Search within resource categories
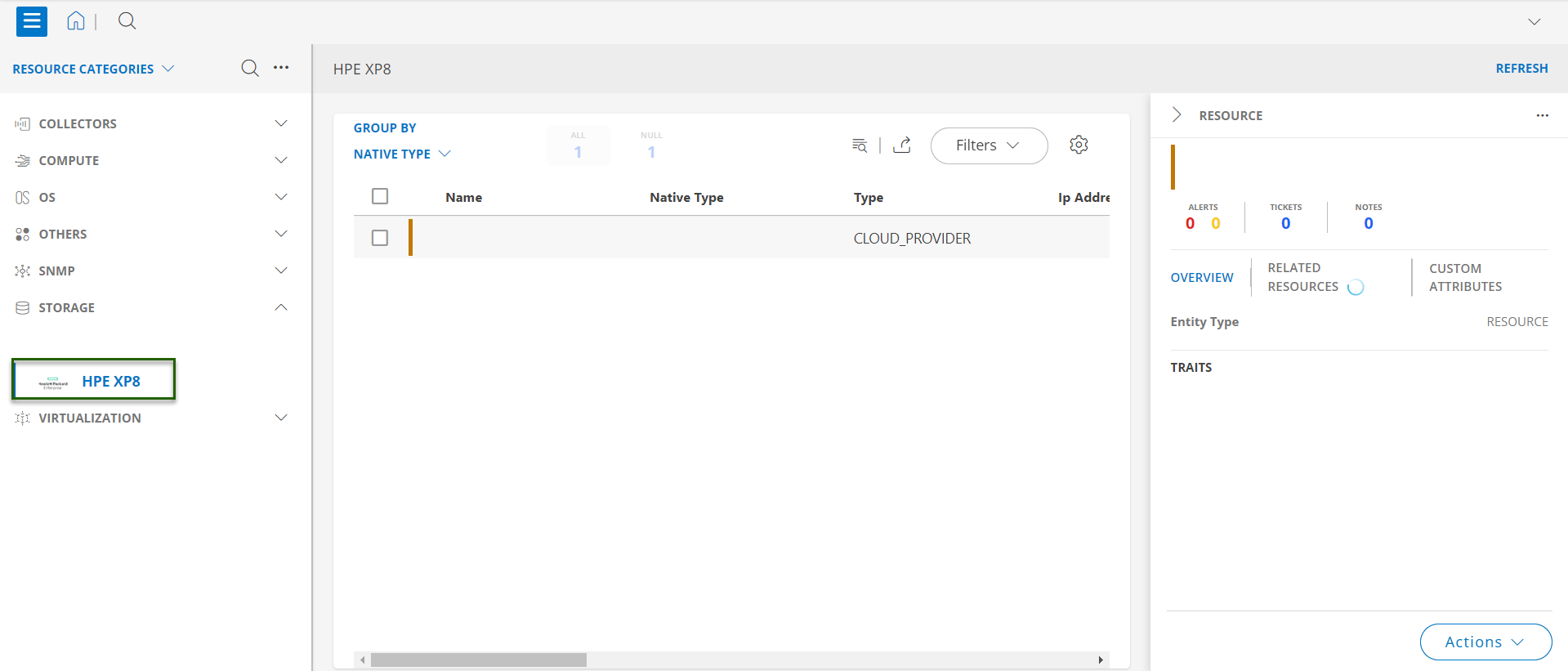Screen dimensions: 1568x671 [250, 69]
